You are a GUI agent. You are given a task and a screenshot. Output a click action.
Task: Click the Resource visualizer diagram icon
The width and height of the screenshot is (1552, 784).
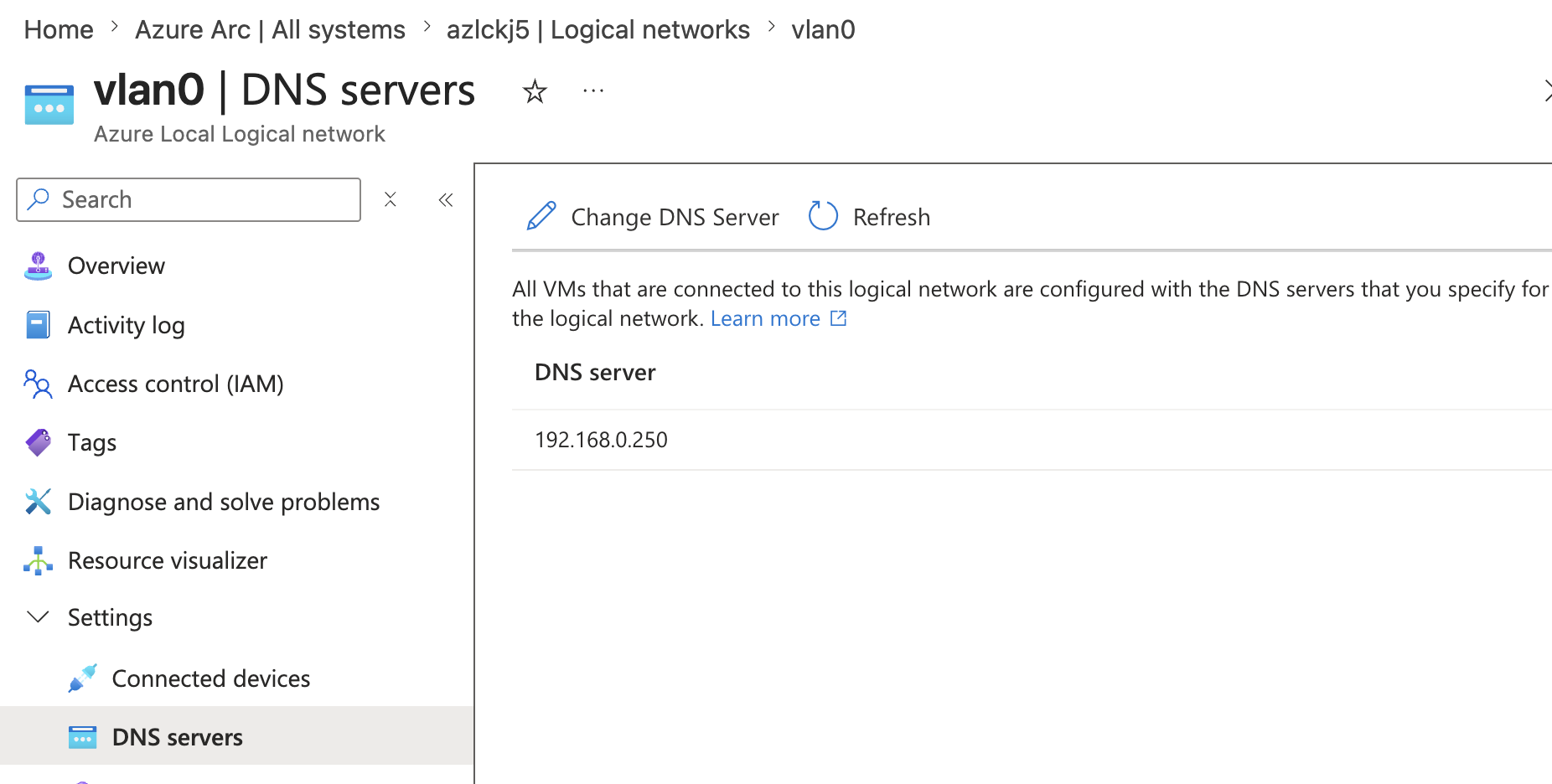(x=38, y=560)
